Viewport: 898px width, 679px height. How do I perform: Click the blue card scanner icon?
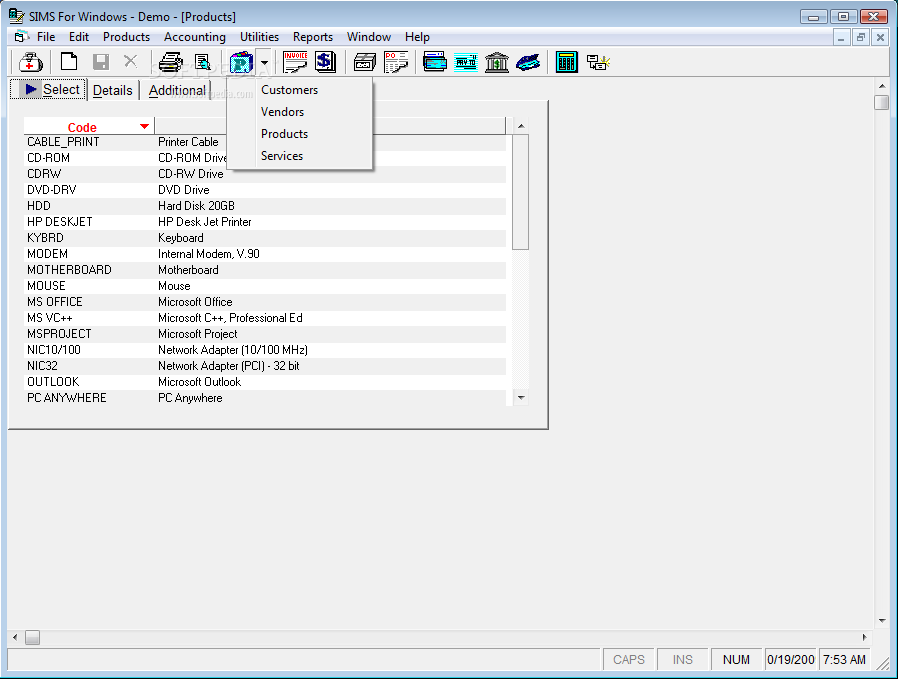click(x=528, y=62)
